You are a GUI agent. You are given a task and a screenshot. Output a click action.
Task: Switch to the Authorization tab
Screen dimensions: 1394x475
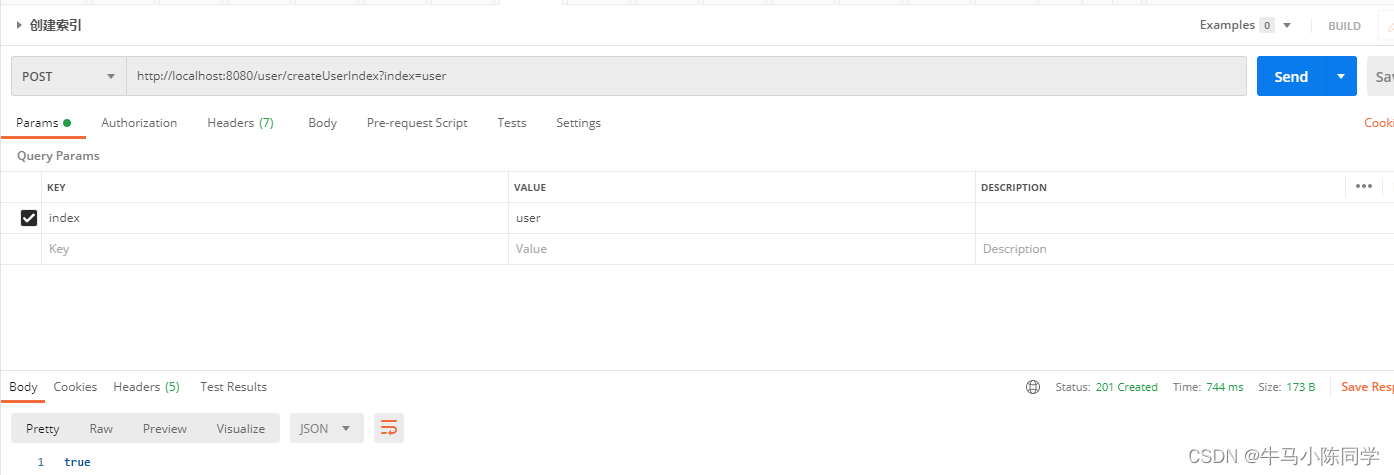tap(139, 123)
